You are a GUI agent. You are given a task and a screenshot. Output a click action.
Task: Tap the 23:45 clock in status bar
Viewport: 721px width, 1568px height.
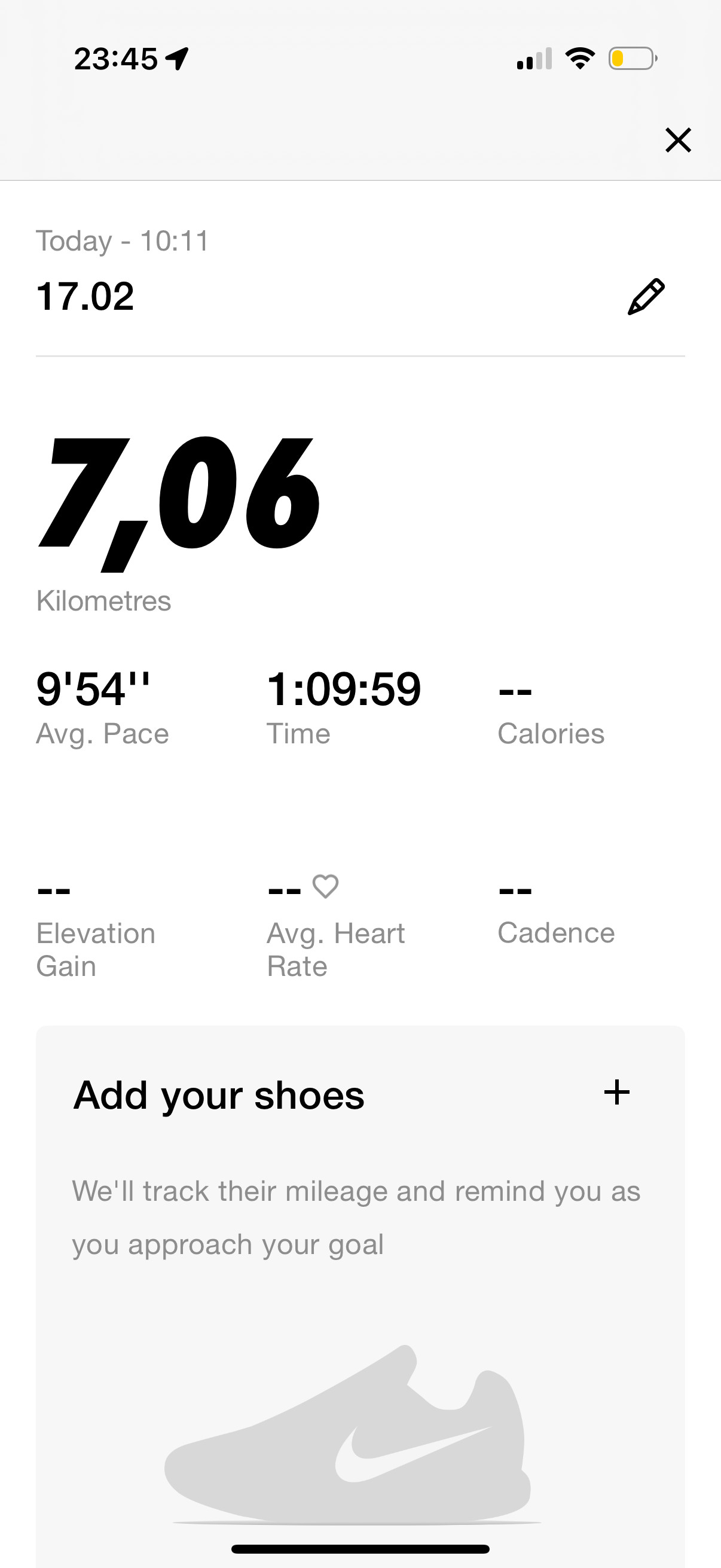[115, 59]
